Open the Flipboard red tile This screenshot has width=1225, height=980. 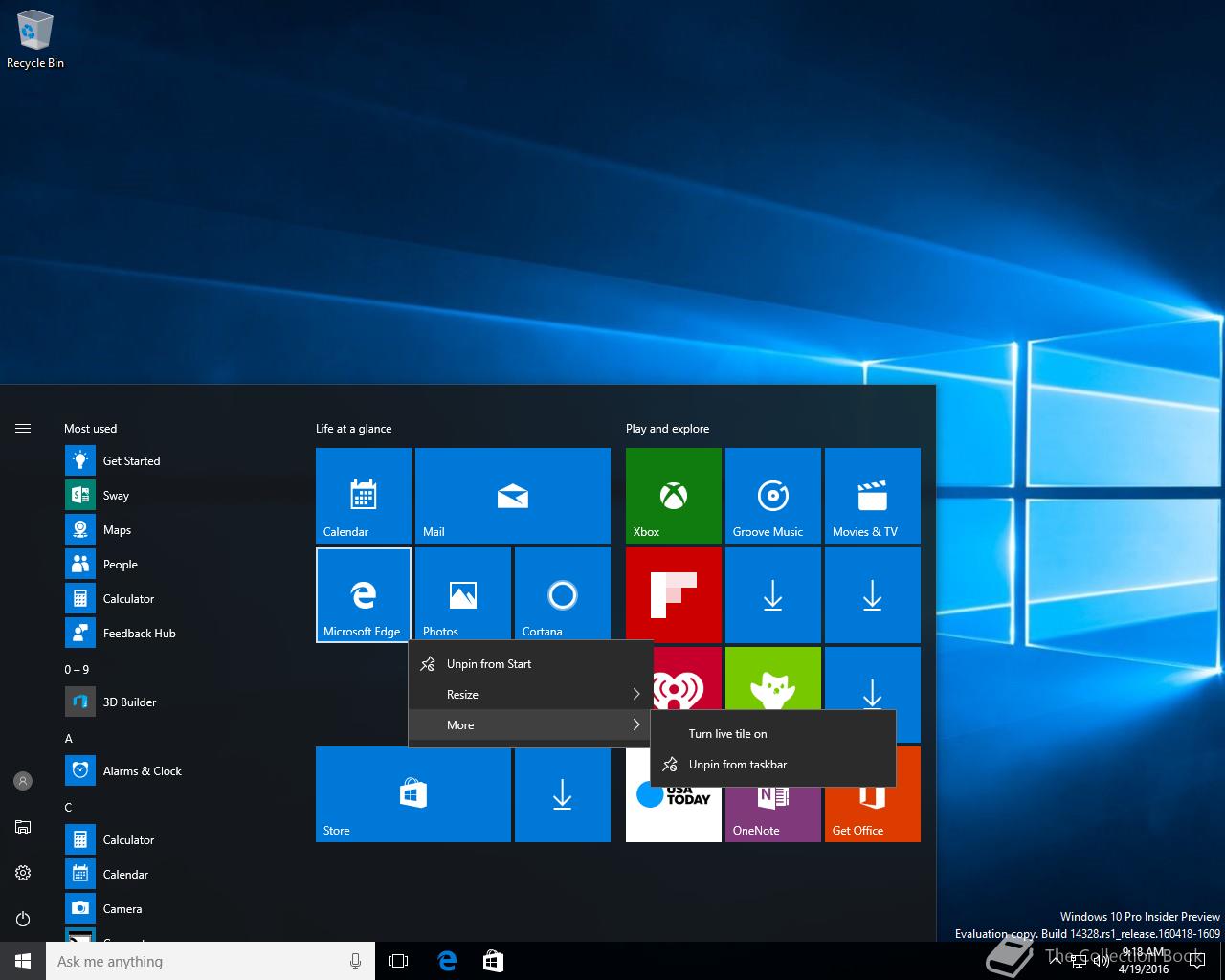[674, 595]
